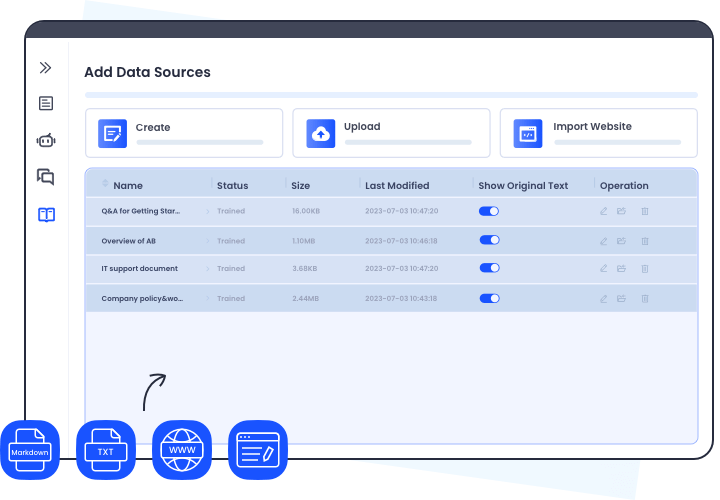Edit the Overview of AB row
Viewport: 720px width, 500px height.
[603, 241]
